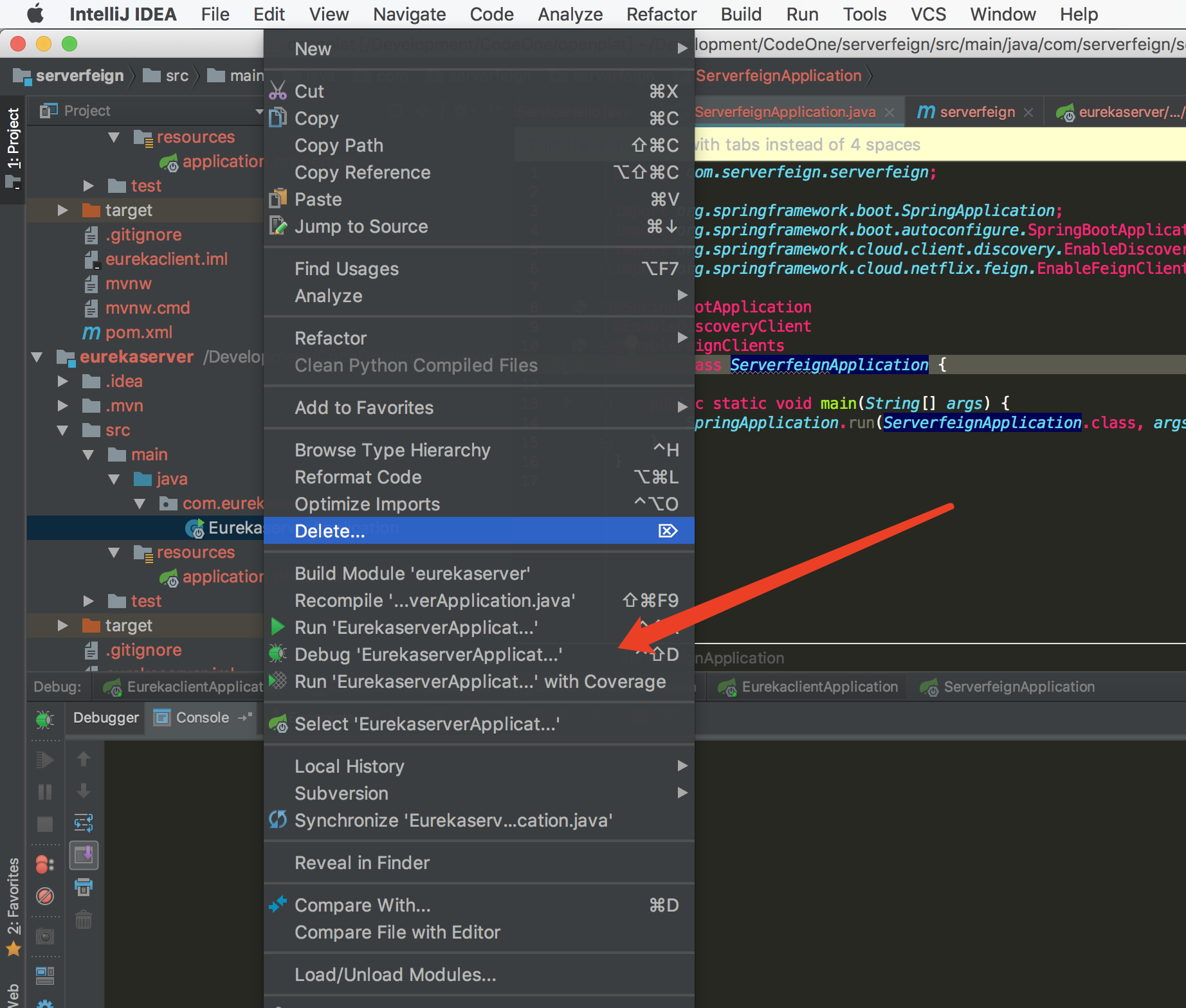The image size is (1186, 1008).
Task: Choose Run 'EurekaserverApplicat...' with Coverage
Action: (479, 681)
